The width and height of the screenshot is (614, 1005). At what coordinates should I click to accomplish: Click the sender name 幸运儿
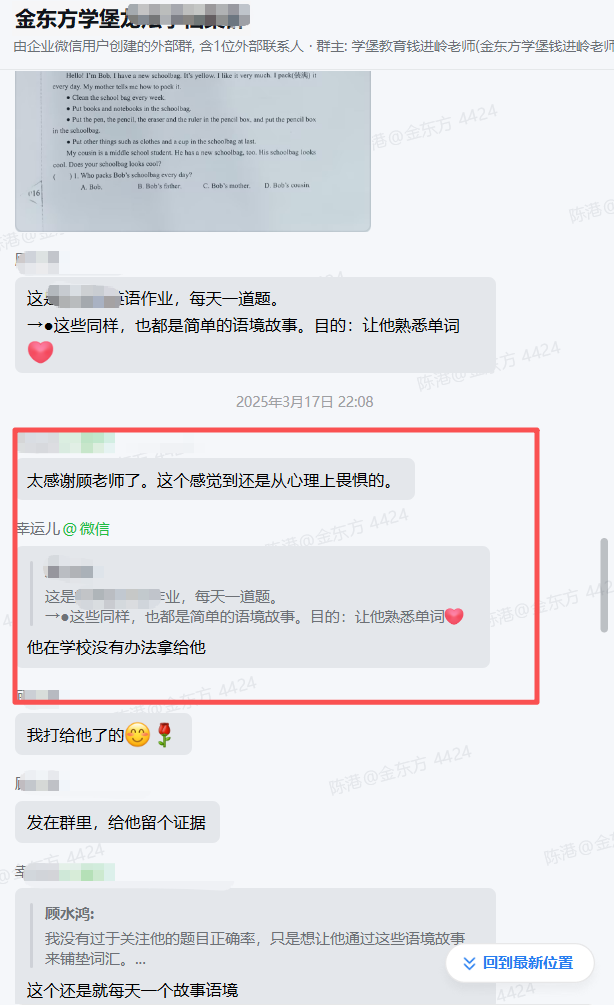[38, 529]
